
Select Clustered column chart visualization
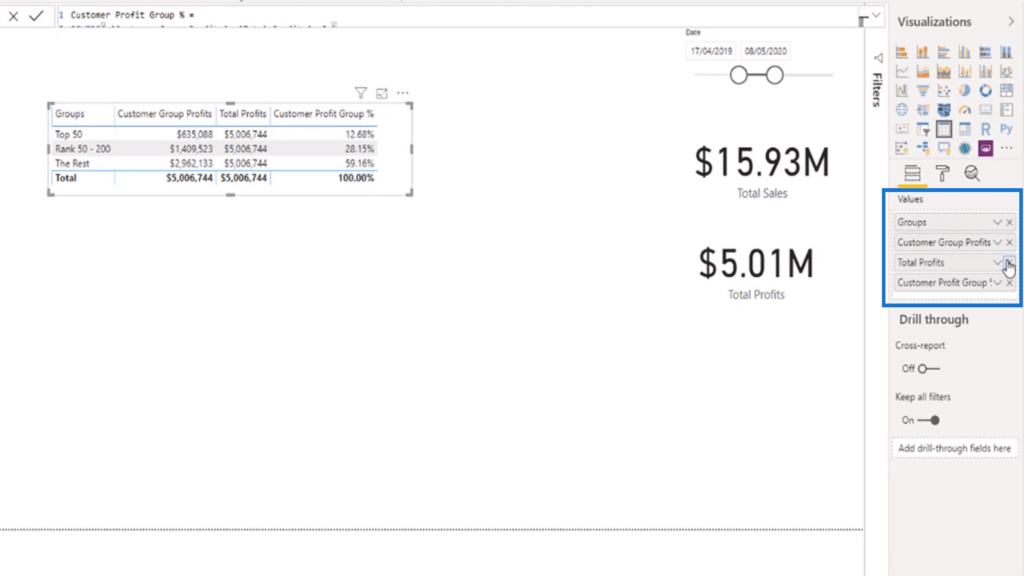click(965, 52)
